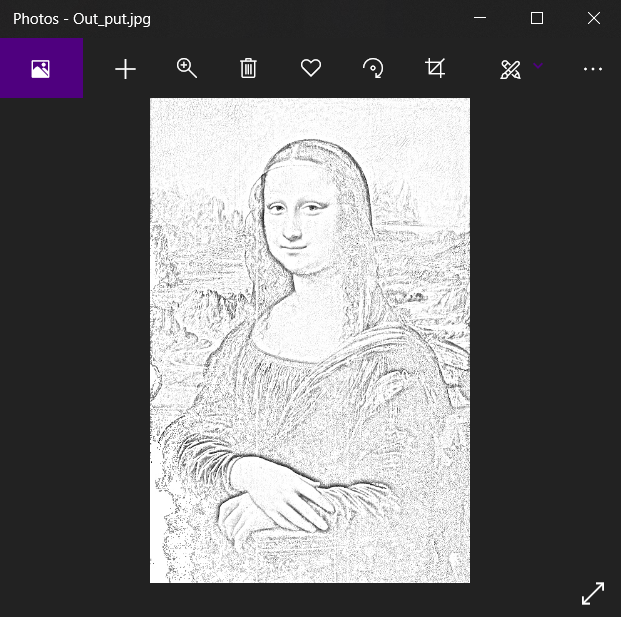Viewport: 621px width, 617px height.
Task: Delete the photo with the trash icon
Action: click(x=248, y=68)
